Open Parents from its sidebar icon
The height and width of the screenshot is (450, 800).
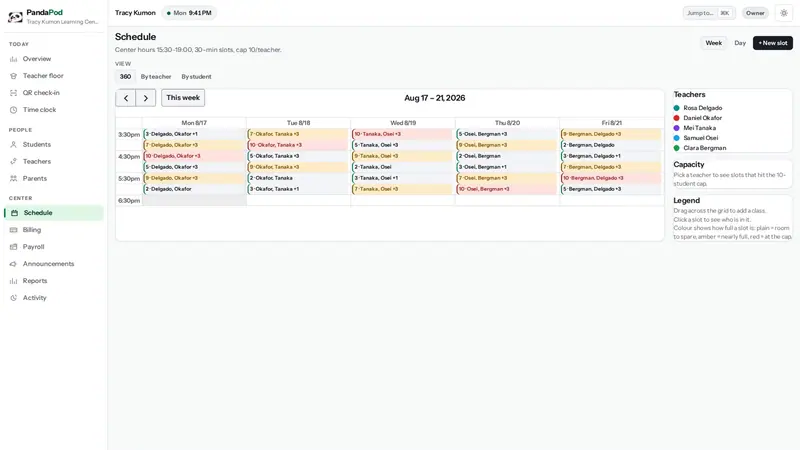click(13, 179)
